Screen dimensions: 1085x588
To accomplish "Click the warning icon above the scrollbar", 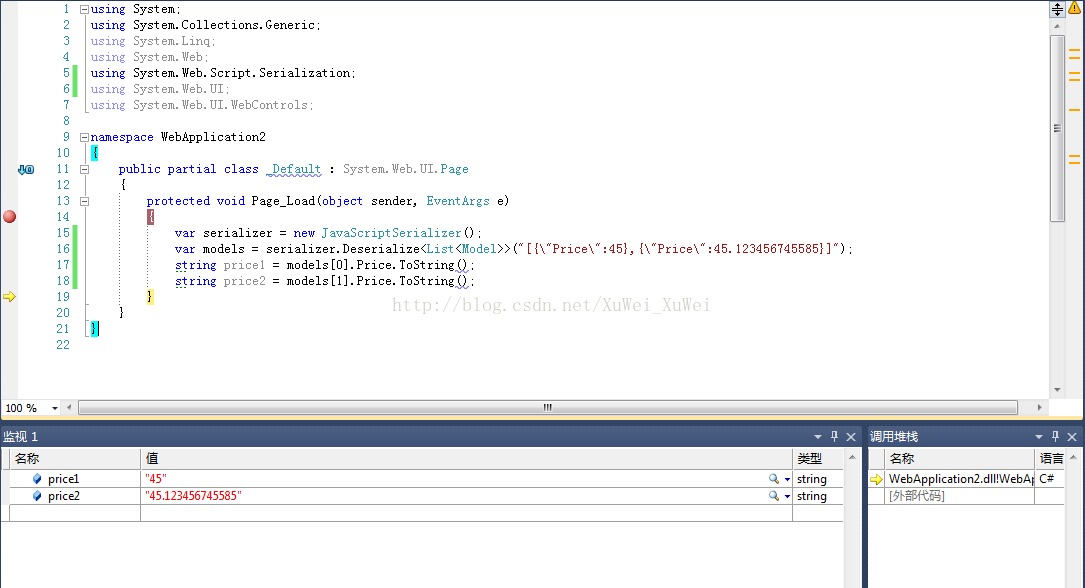I will 1075,8.
